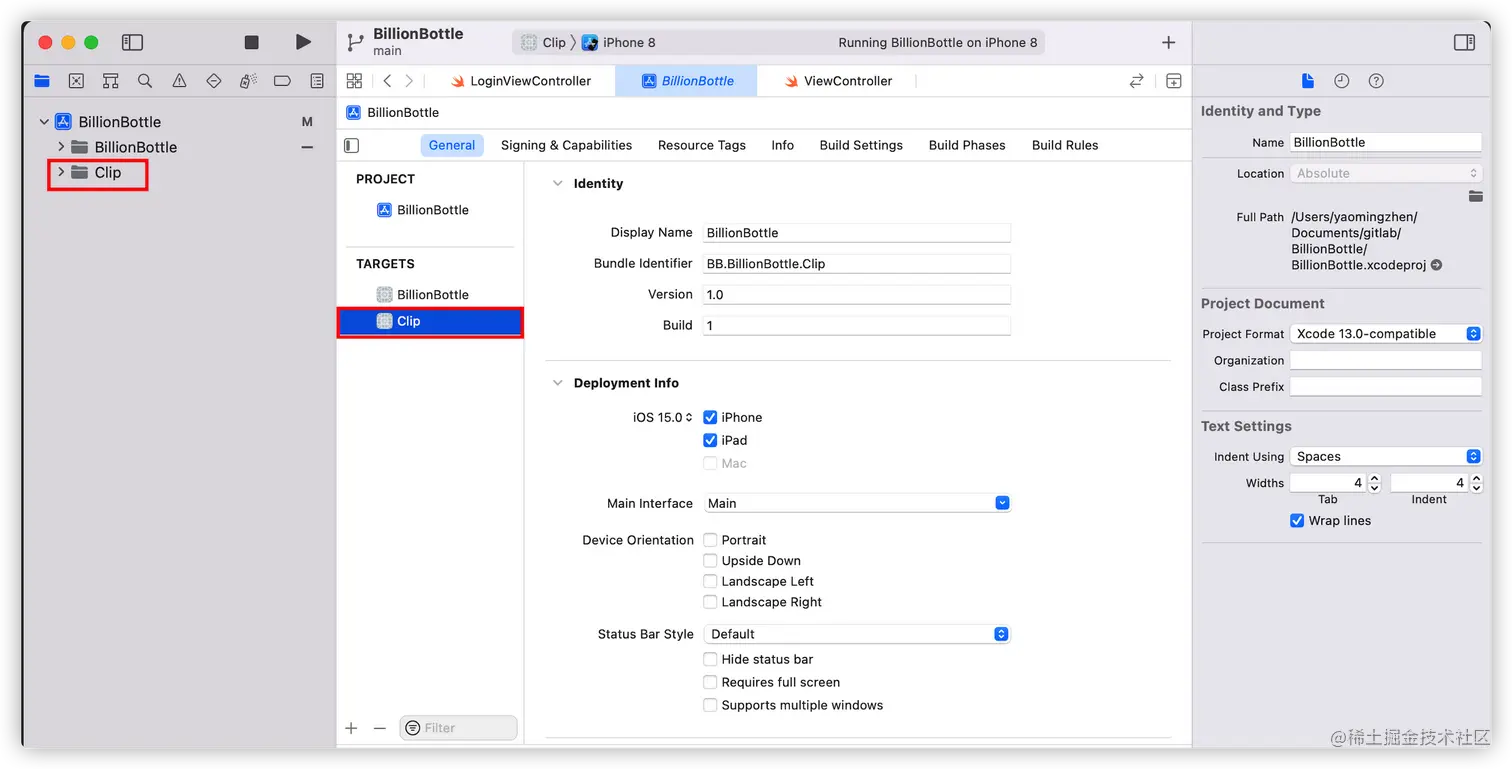Check Hide status bar
Screen dimensions: 1512x769
click(x=710, y=659)
